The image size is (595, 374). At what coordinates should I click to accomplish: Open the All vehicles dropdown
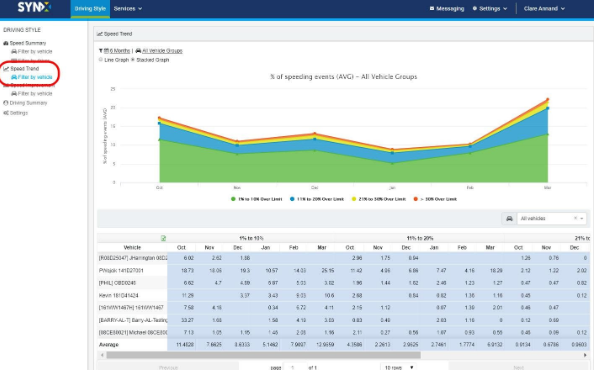point(552,218)
